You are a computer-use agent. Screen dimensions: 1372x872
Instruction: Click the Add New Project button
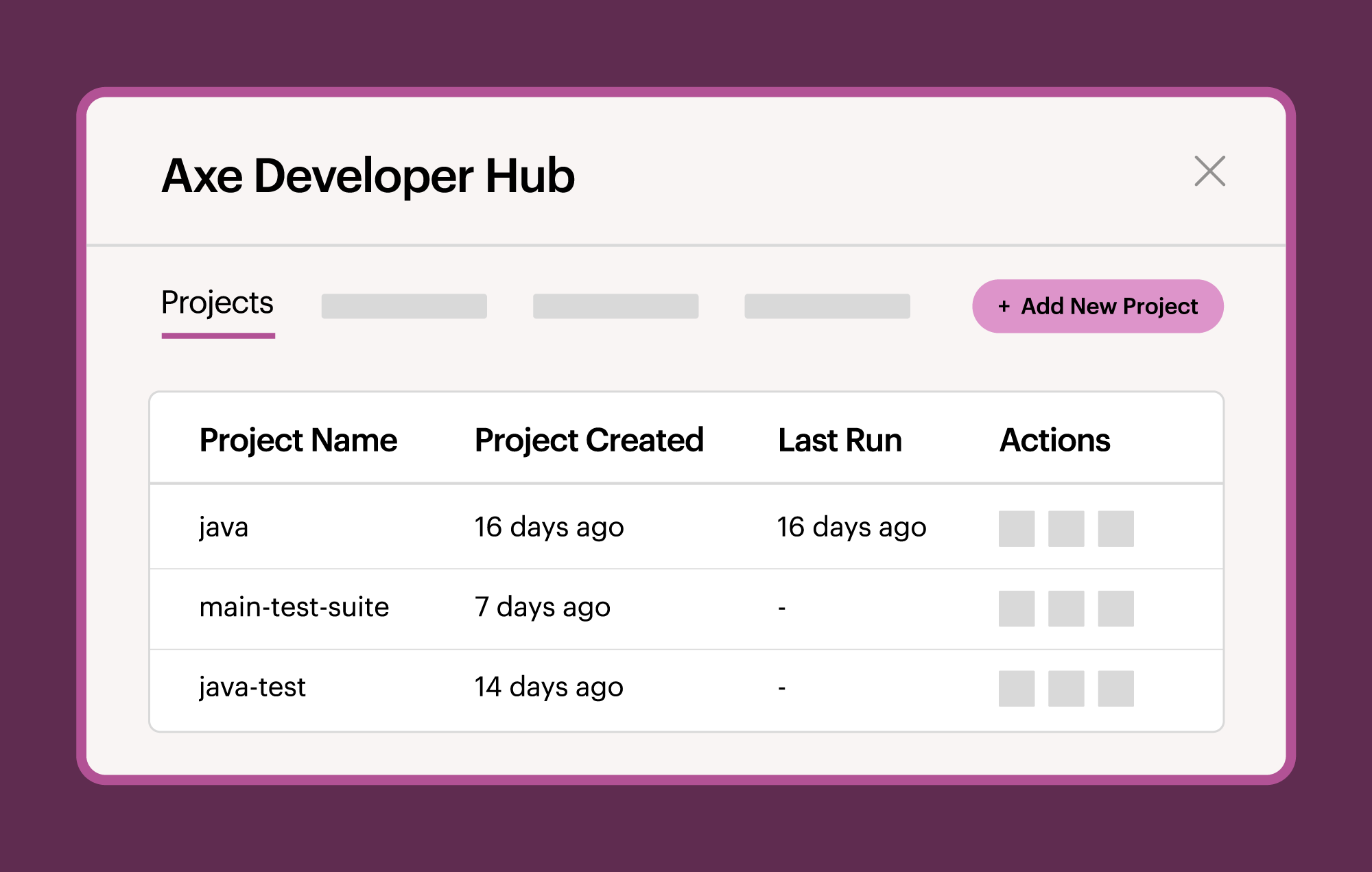pos(1096,306)
